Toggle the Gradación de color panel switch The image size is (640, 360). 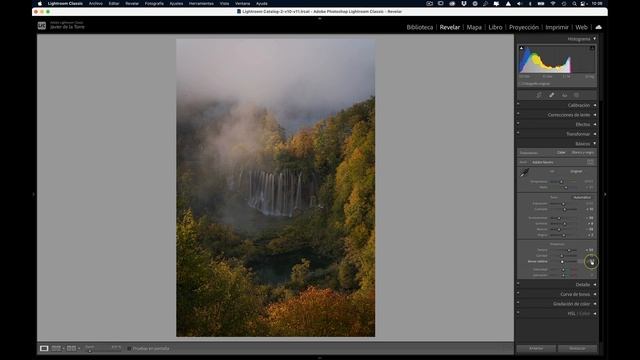coord(518,303)
